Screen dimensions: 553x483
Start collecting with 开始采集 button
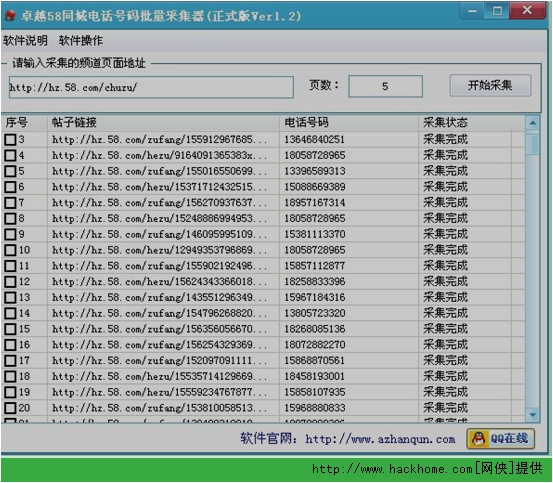tap(490, 85)
